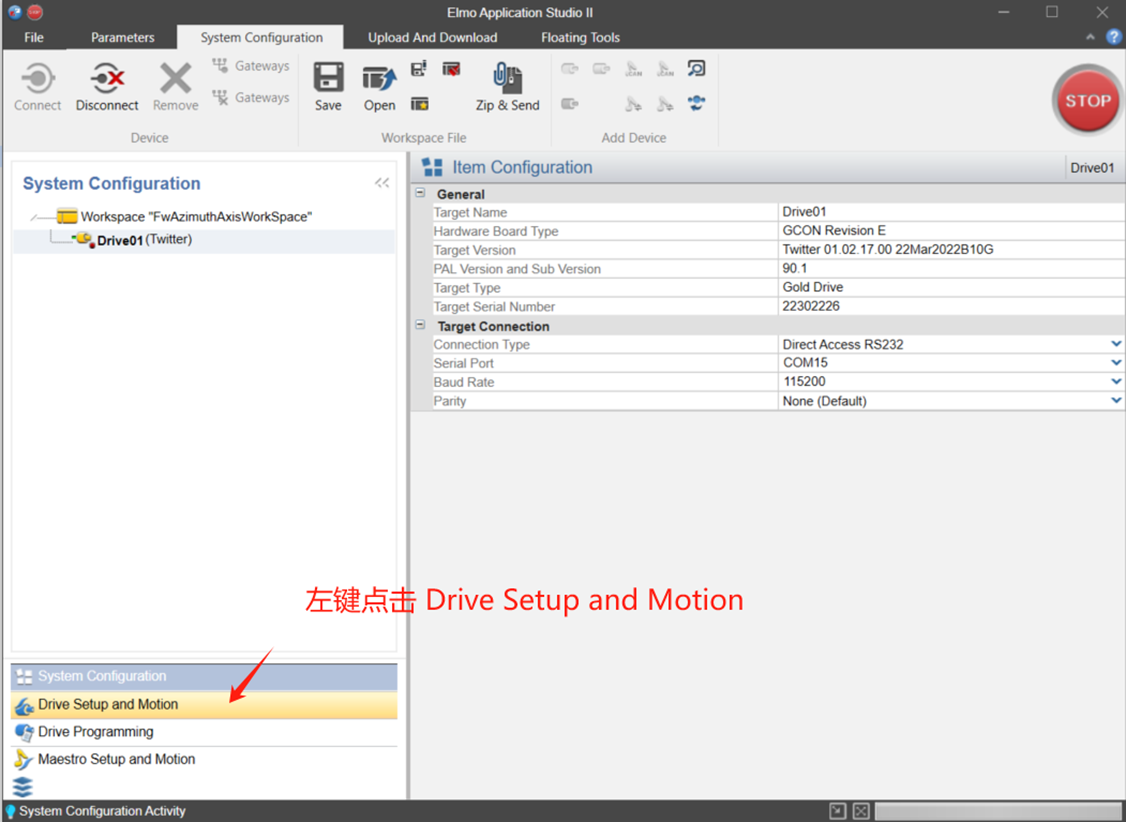This screenshot has width=1126, height=822.
Task: Click the Target Name value Drive01
Action: tap(804, 212)
